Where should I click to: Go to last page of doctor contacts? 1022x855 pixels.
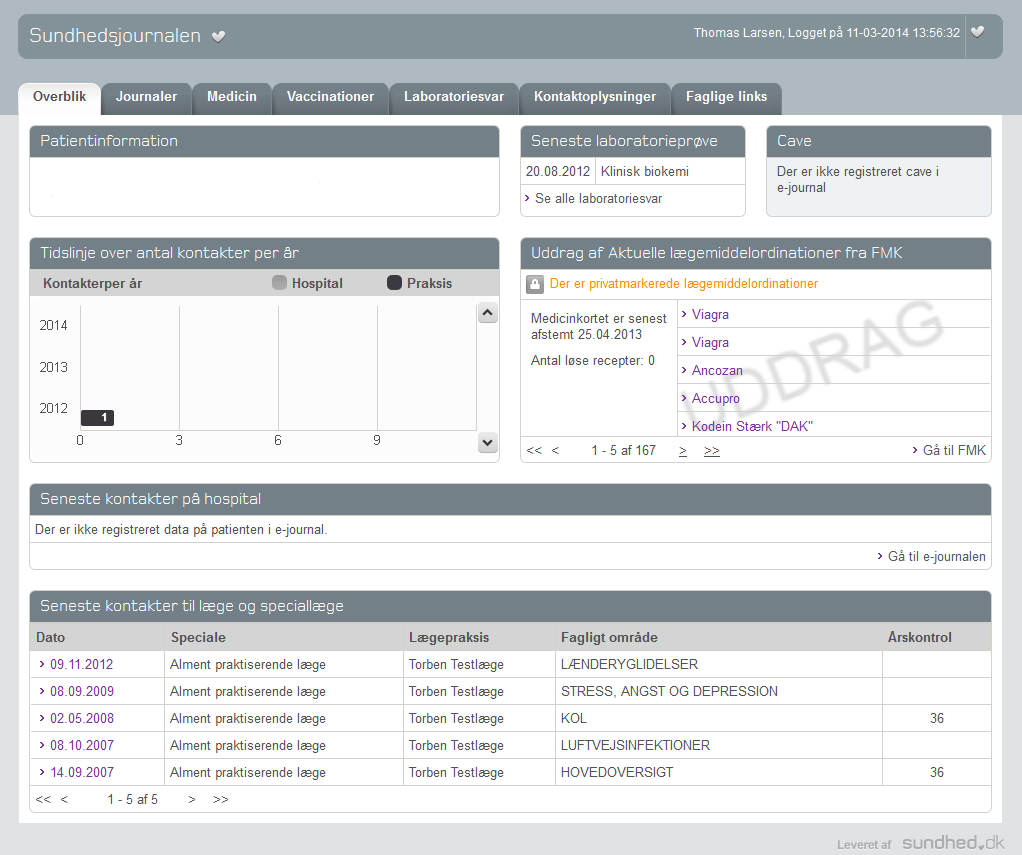tap(221, 799)
